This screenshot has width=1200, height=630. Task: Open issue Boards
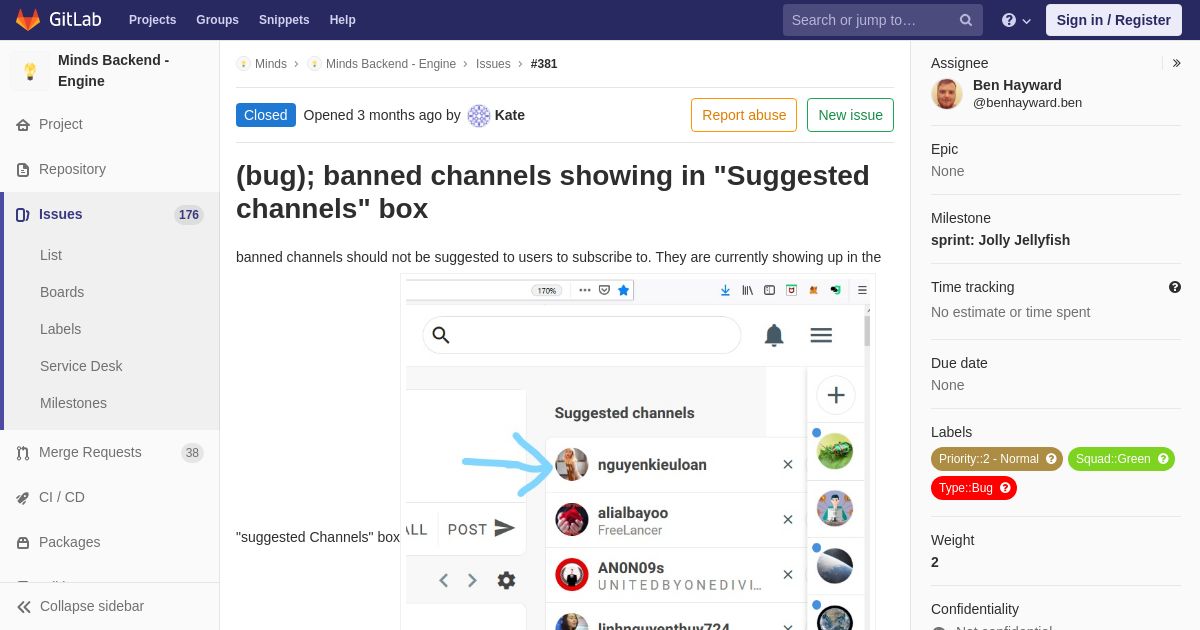click(62, 292)
